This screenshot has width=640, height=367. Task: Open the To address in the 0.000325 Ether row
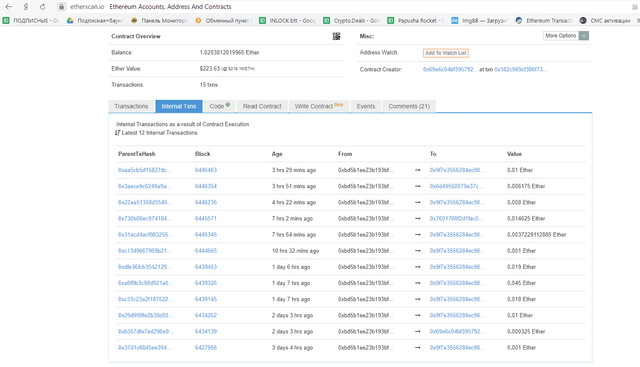click(x=457, y=331)
